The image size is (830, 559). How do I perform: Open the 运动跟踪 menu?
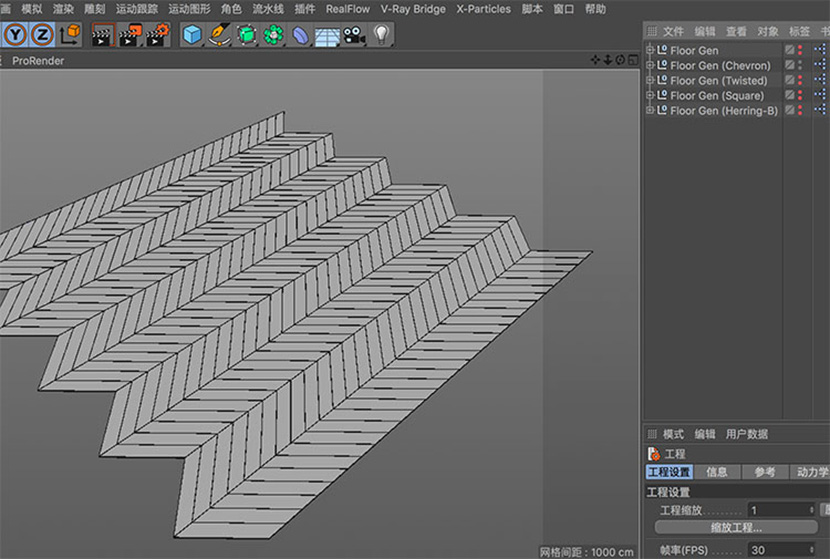pyautogui.click(x=137, y=9)
